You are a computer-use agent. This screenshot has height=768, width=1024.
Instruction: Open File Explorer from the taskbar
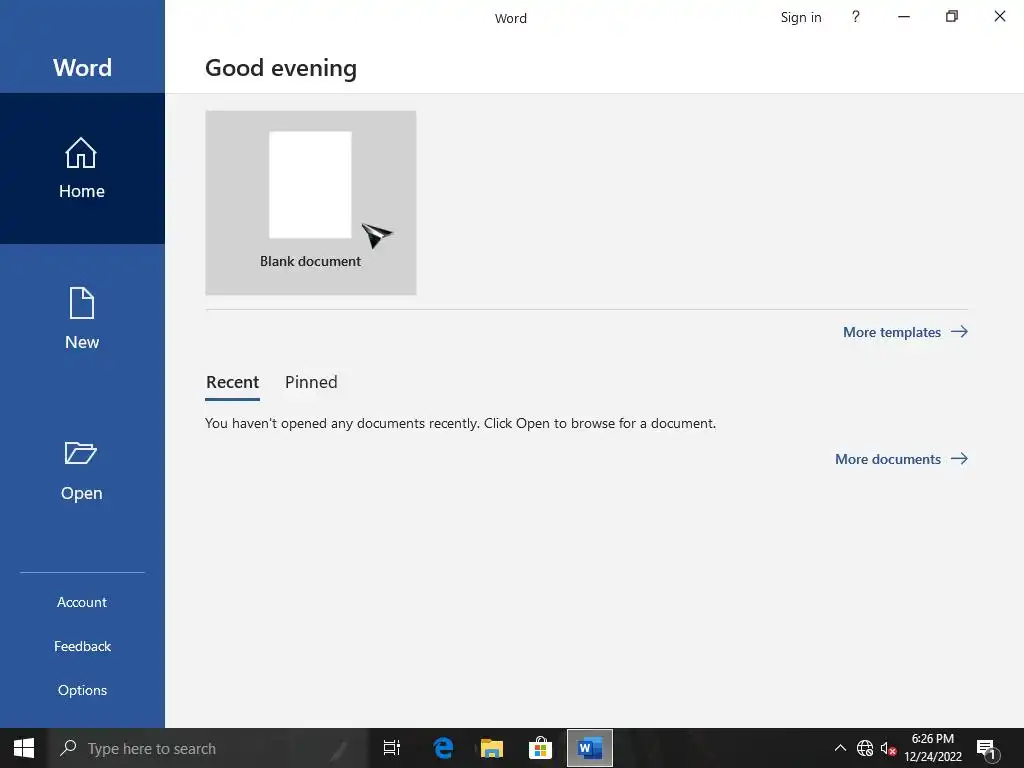pos(492,748)
